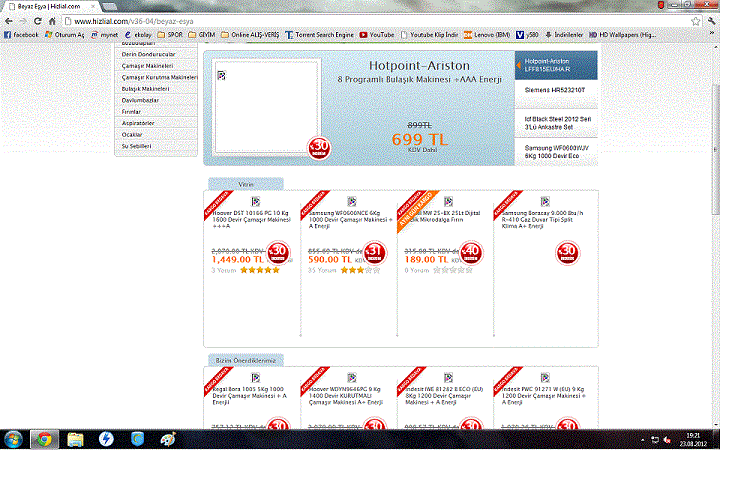Click the 1,449.00 TL price
This screenshot has height=499, width=750.
tap(238, 259)
